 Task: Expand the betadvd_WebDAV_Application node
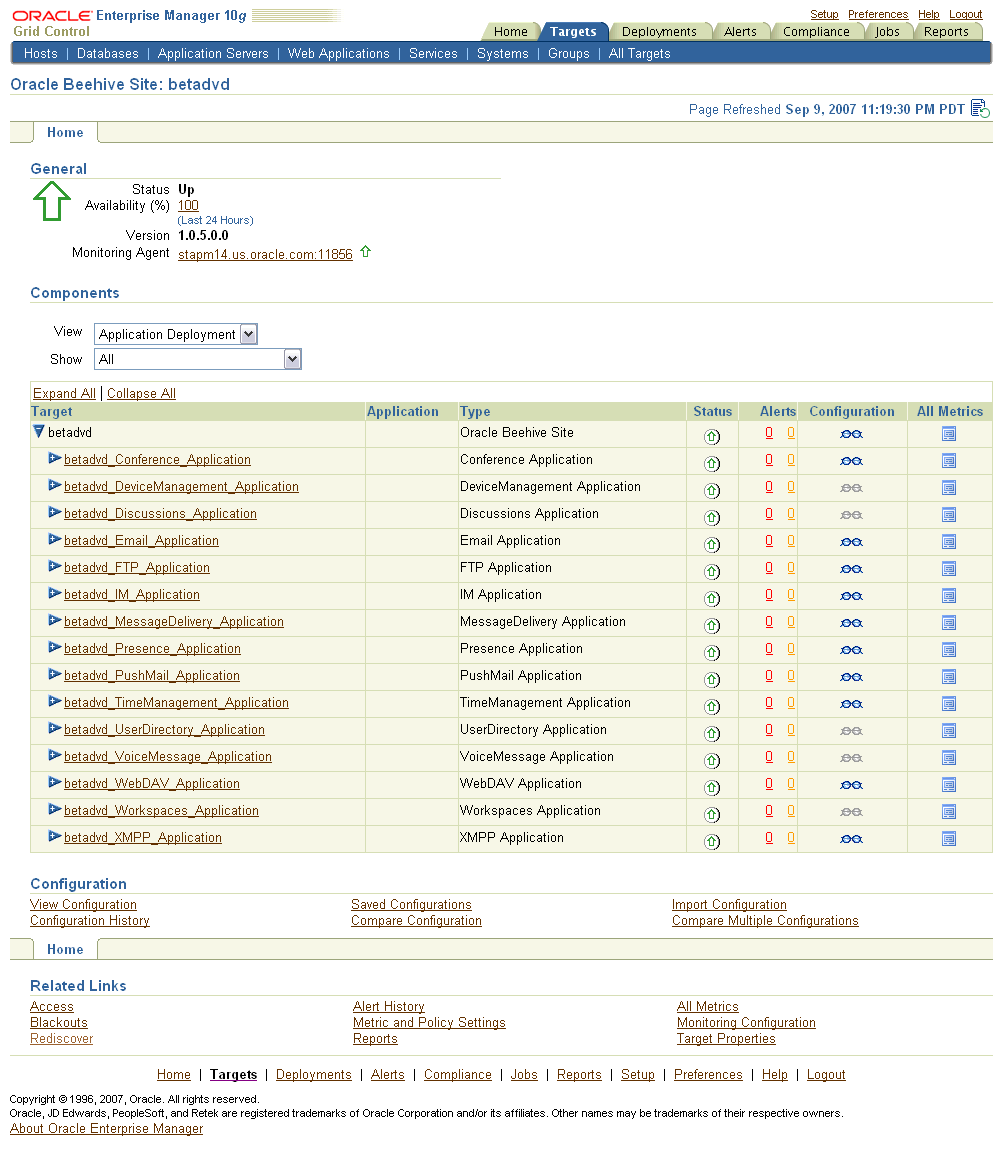(54, 782)
